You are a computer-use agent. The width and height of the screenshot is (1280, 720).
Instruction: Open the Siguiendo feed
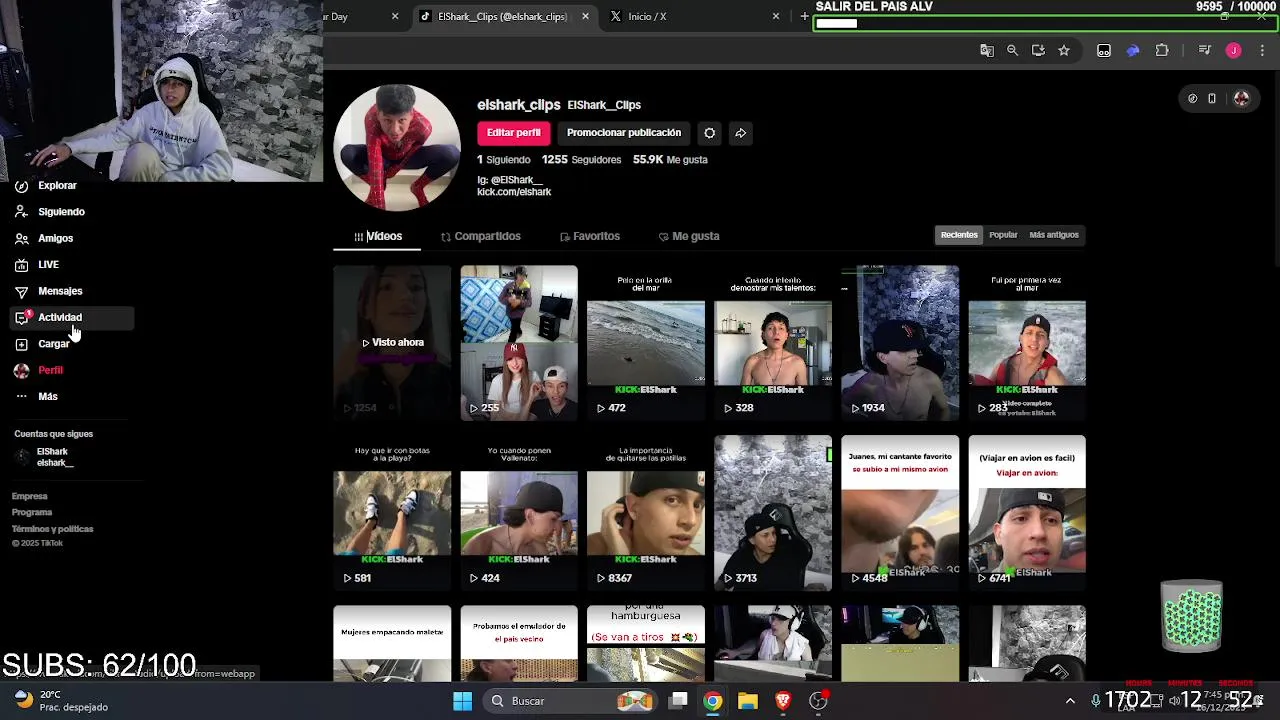pyautogui.click(x=61, y=212)
